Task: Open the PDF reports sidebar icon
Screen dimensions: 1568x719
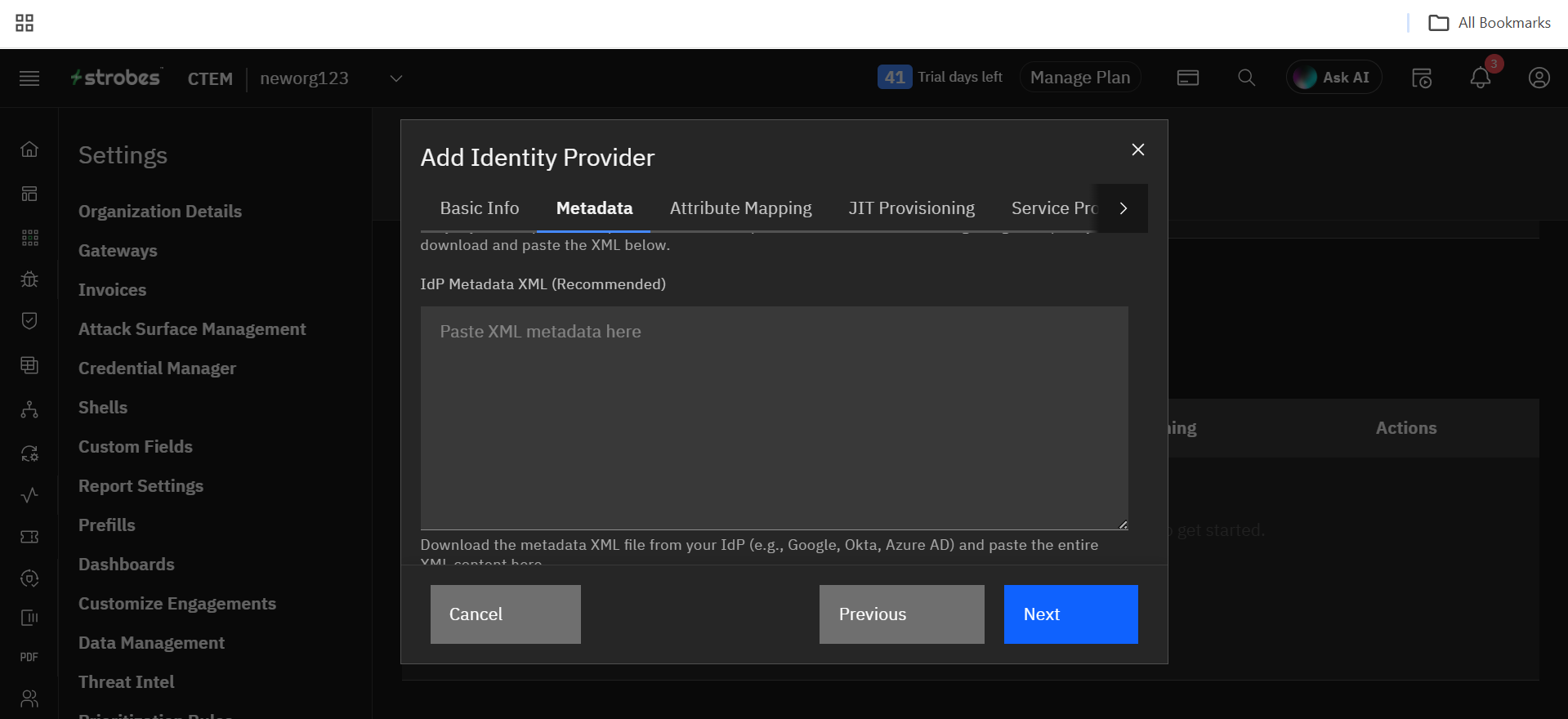Action: pyautogui.click(x=29, y=657)
